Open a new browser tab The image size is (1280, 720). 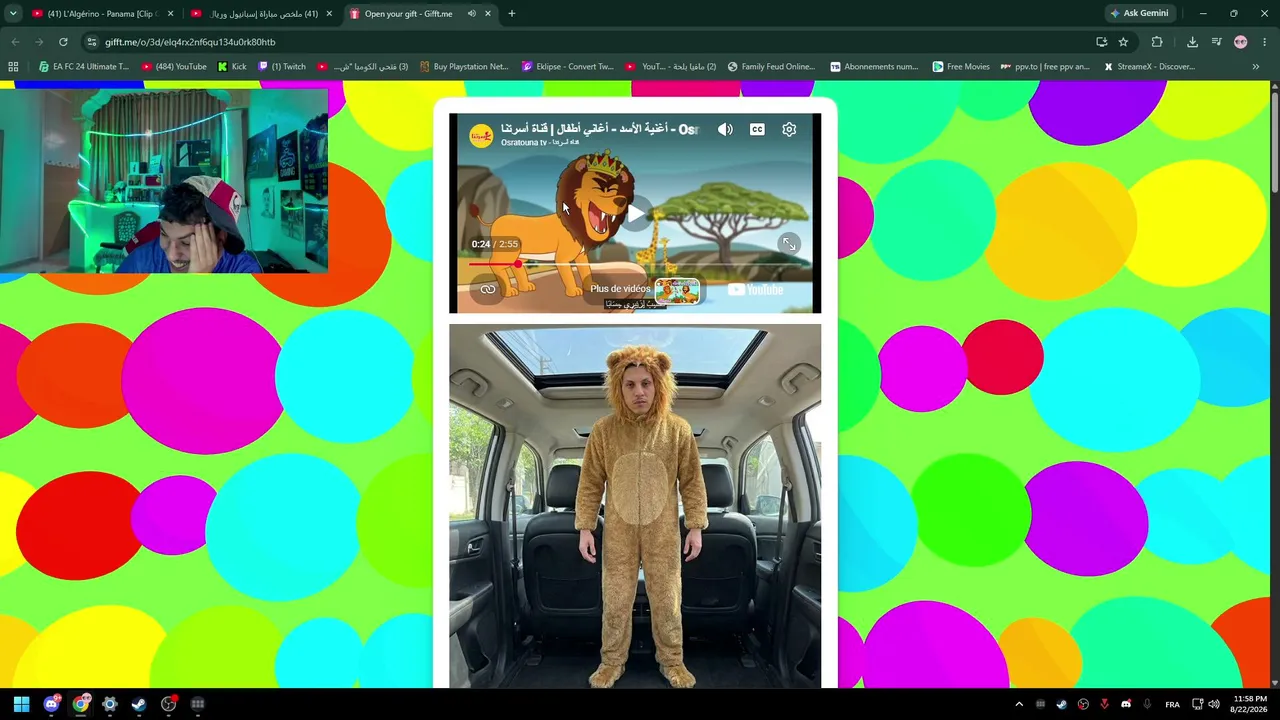pos(512,14)
